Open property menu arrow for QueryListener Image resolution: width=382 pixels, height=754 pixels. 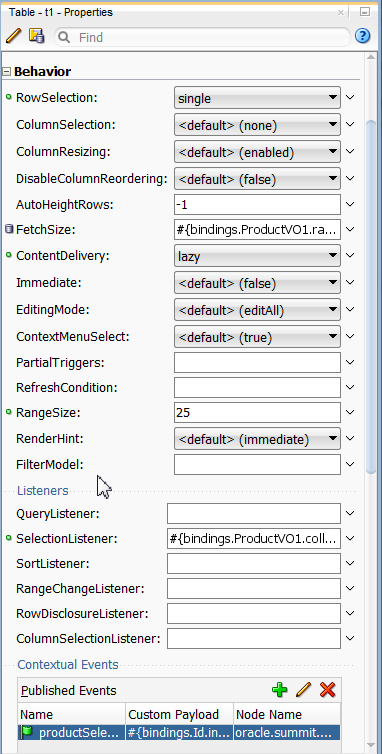click(x=350, y=513)
